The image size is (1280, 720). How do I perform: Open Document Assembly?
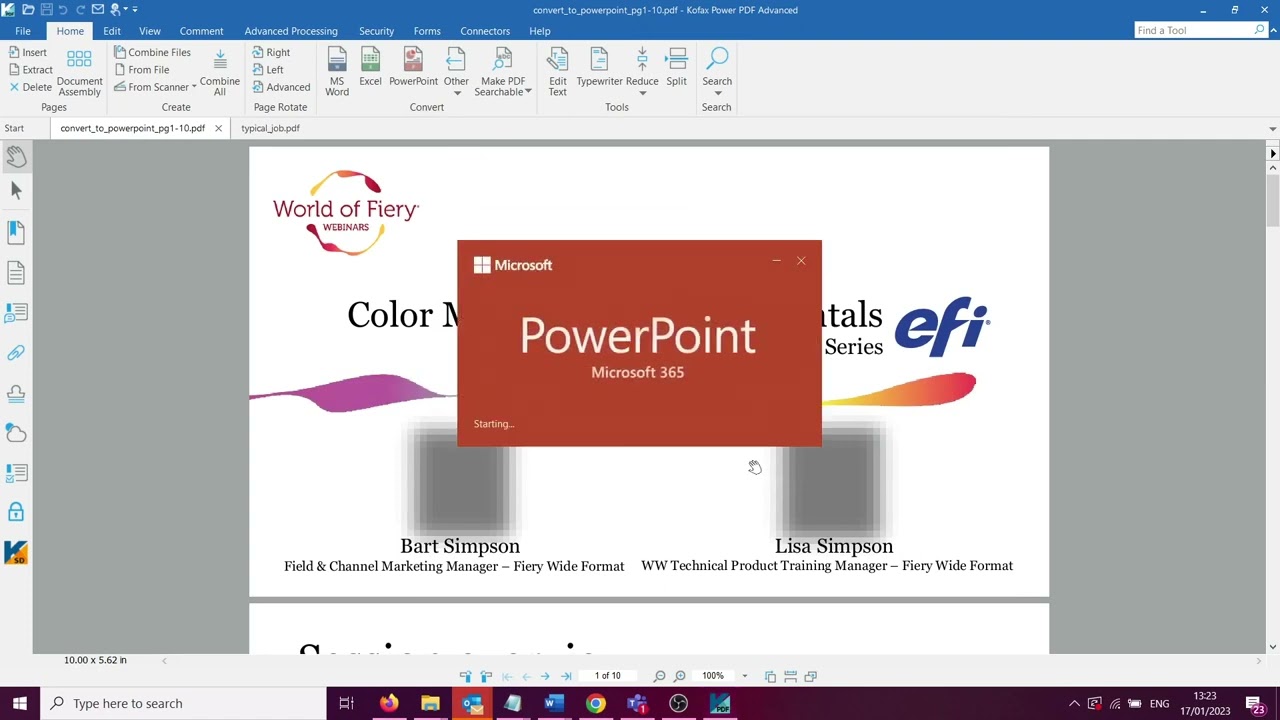coord(79,72)
